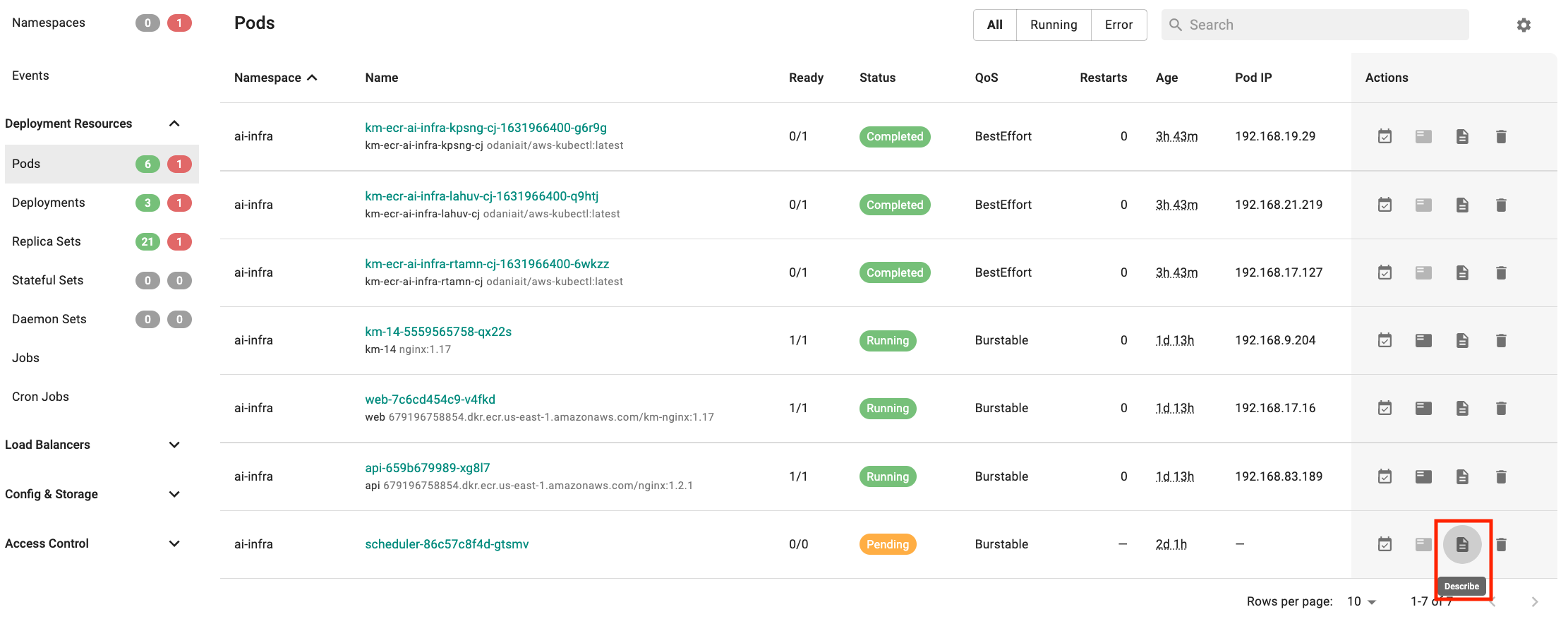View events for web-7c6cd454c9-v4fkd pod
The image size is (1568, 619).
click(x=1385, y=408)
